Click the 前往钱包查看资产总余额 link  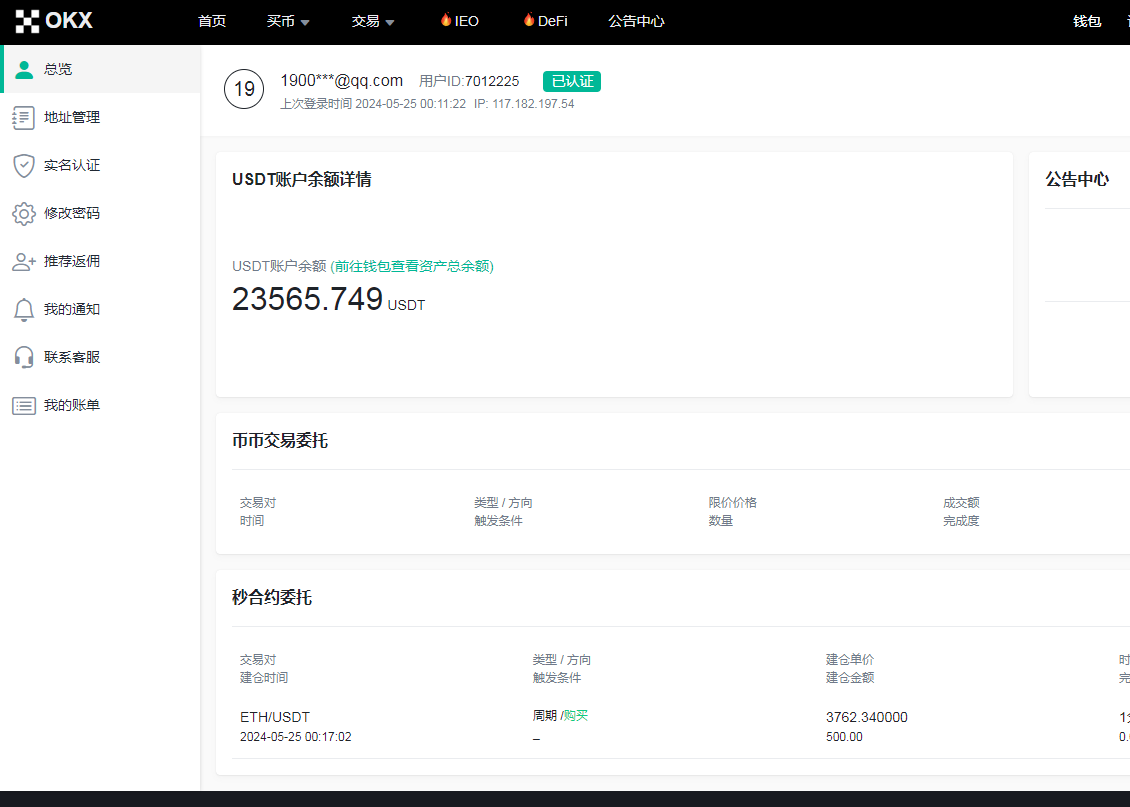[412, 266]
